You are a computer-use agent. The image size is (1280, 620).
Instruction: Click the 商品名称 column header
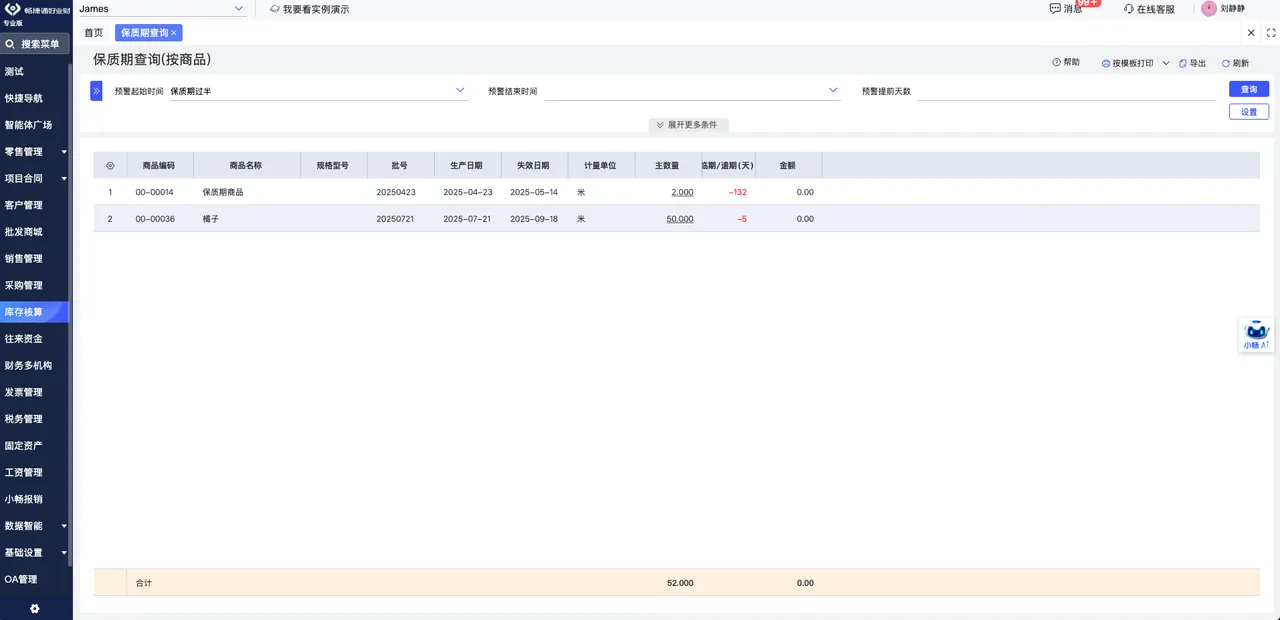tap(247, 165)
